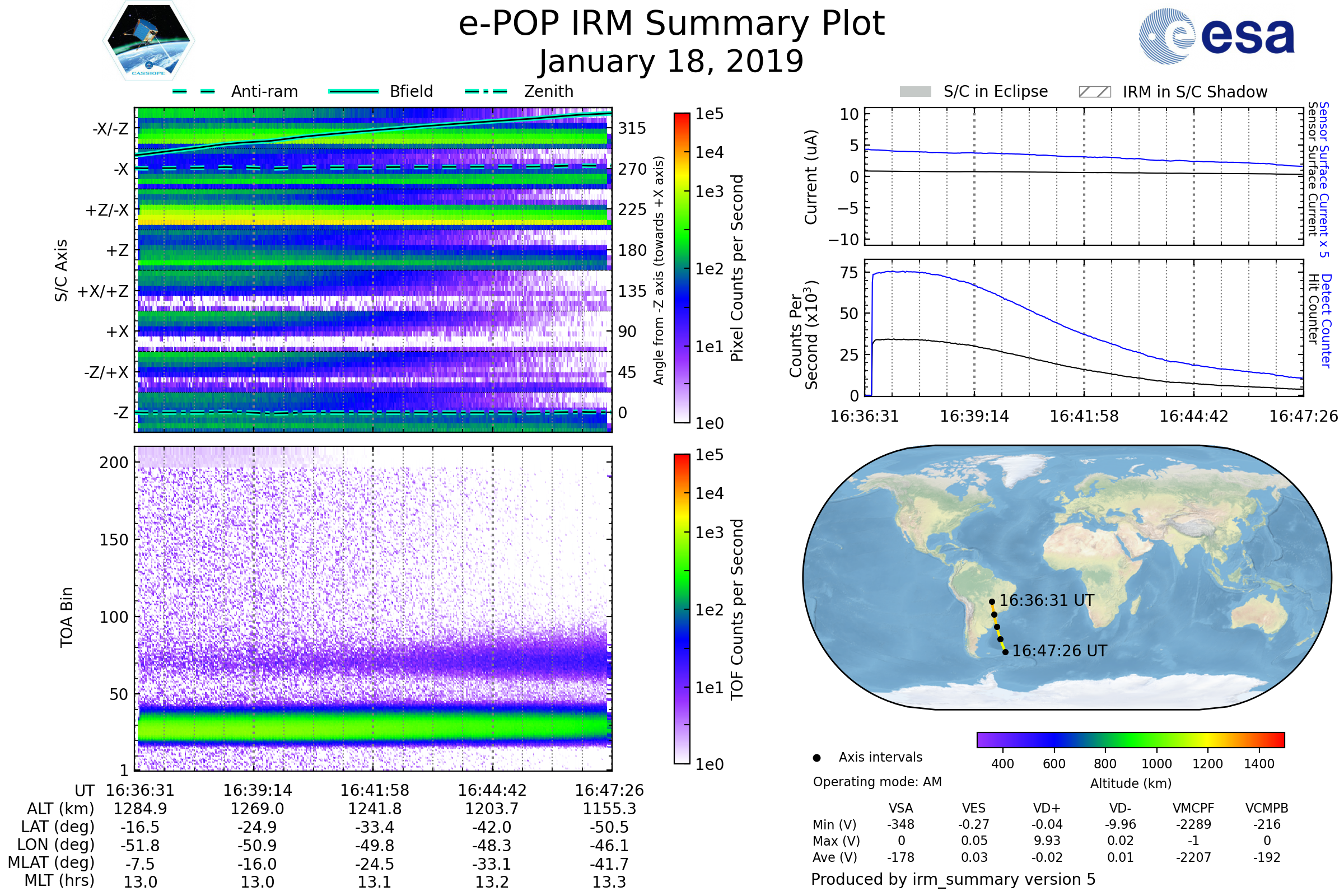The image size is (1344, 896).
Task: Click the ESA logo
Action: (x=1217, y=36)
